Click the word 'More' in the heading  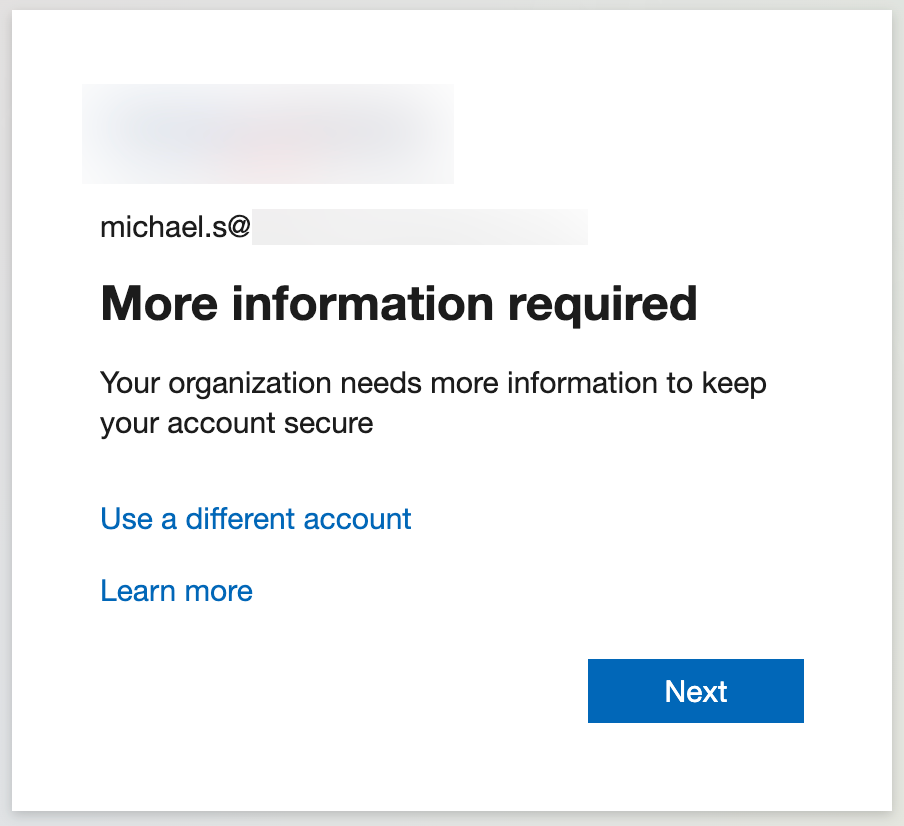[x=159, y=303]
